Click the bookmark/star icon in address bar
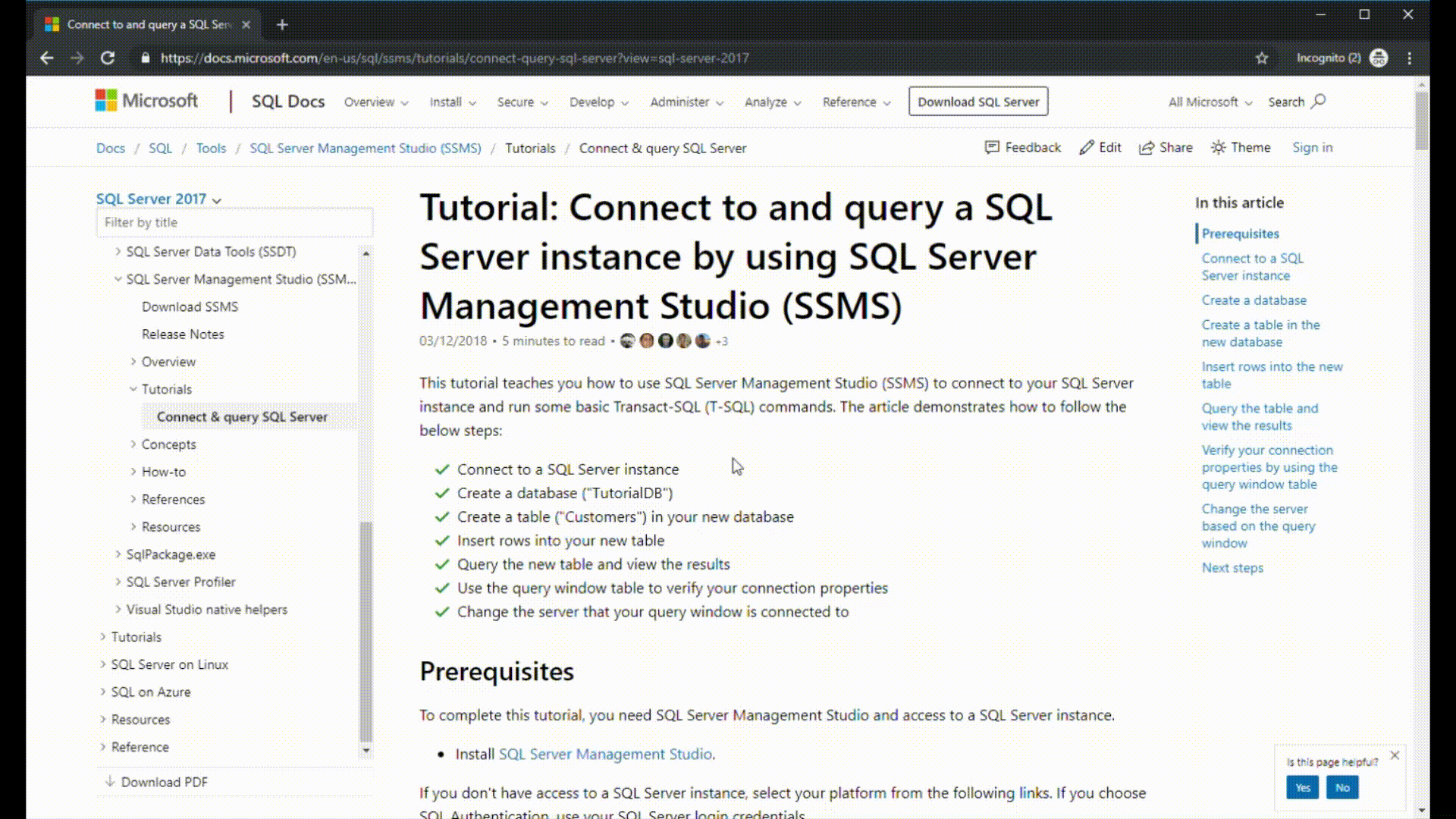1456x819 pixels. (1263, 58)
